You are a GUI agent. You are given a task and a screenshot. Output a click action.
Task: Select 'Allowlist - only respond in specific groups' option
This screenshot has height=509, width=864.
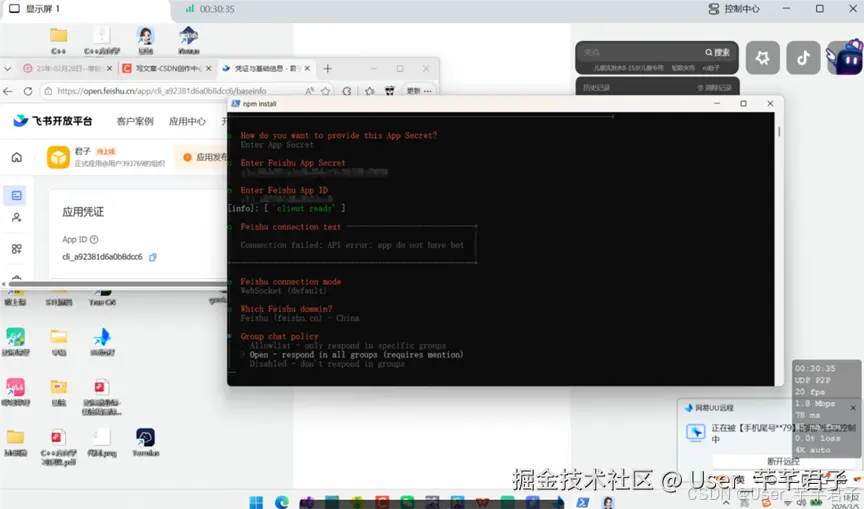pyautogui.click(x=347, y=345)
